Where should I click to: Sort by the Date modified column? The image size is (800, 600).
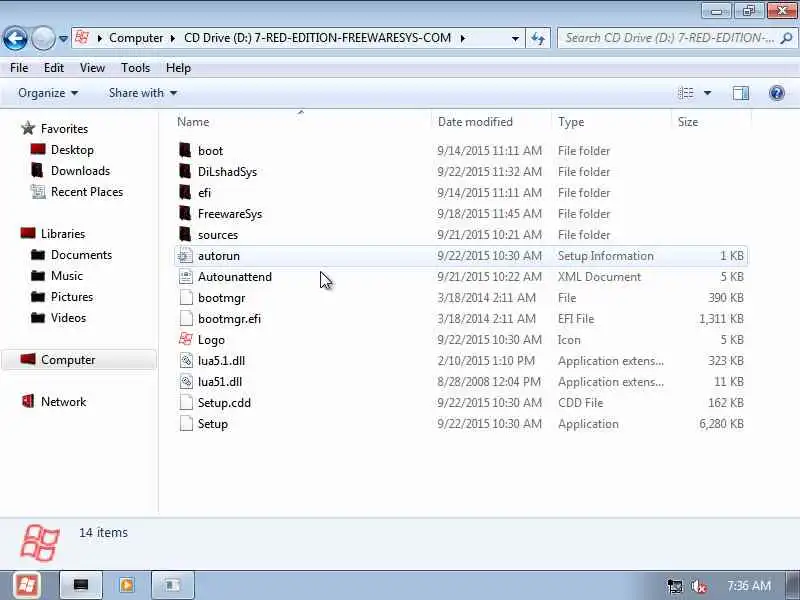tap(475, 122)
